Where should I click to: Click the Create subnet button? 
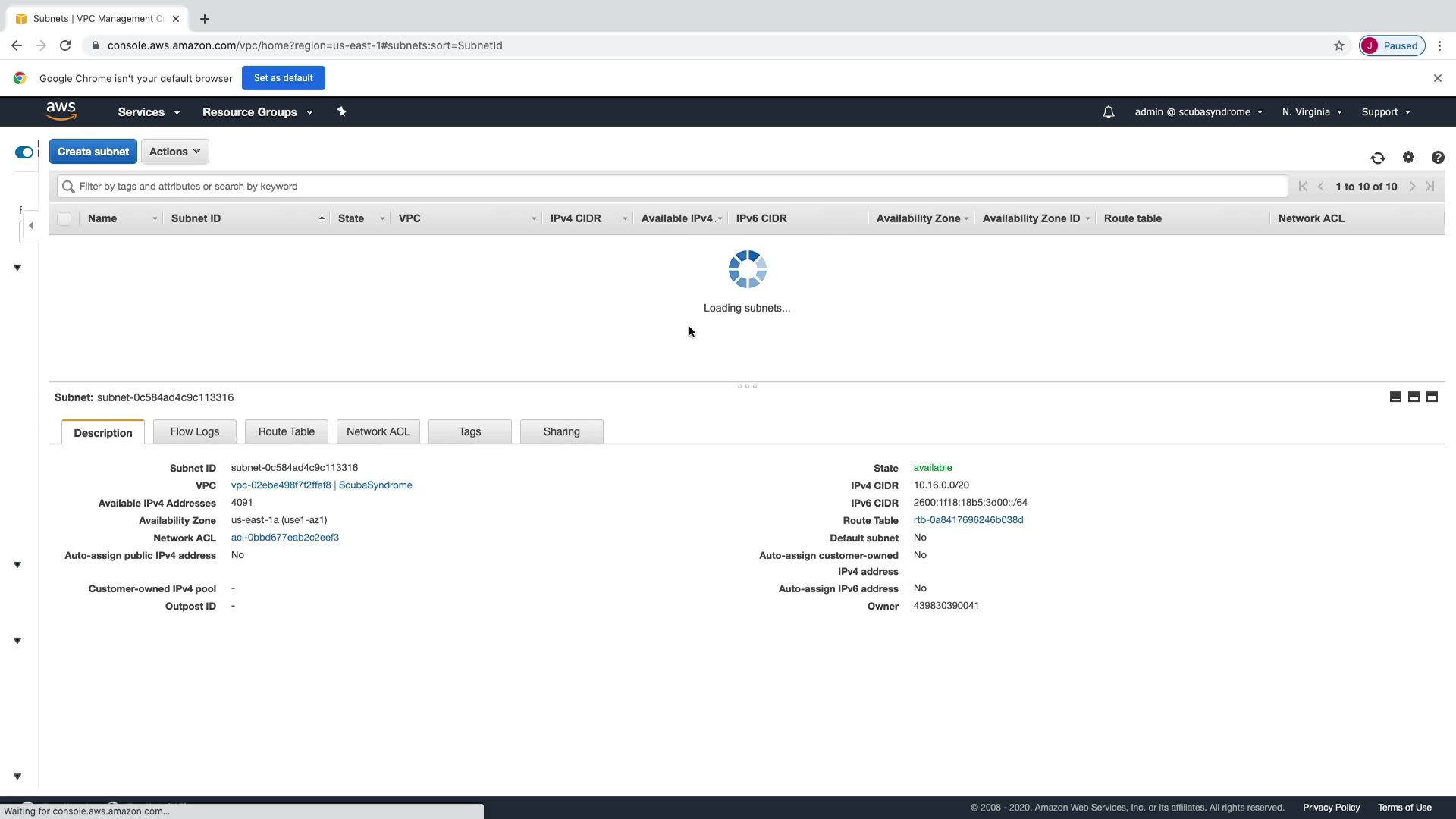click(93, 152)
